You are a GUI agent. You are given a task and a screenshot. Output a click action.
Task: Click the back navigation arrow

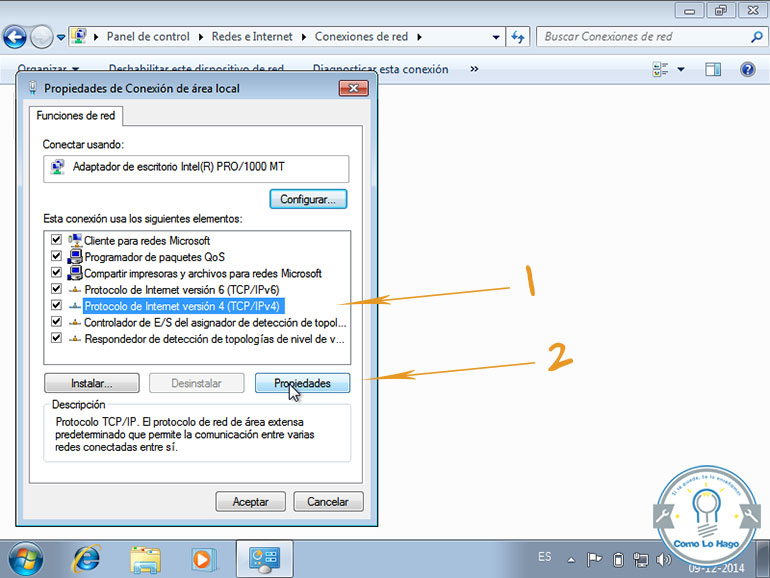coord(15,38)
